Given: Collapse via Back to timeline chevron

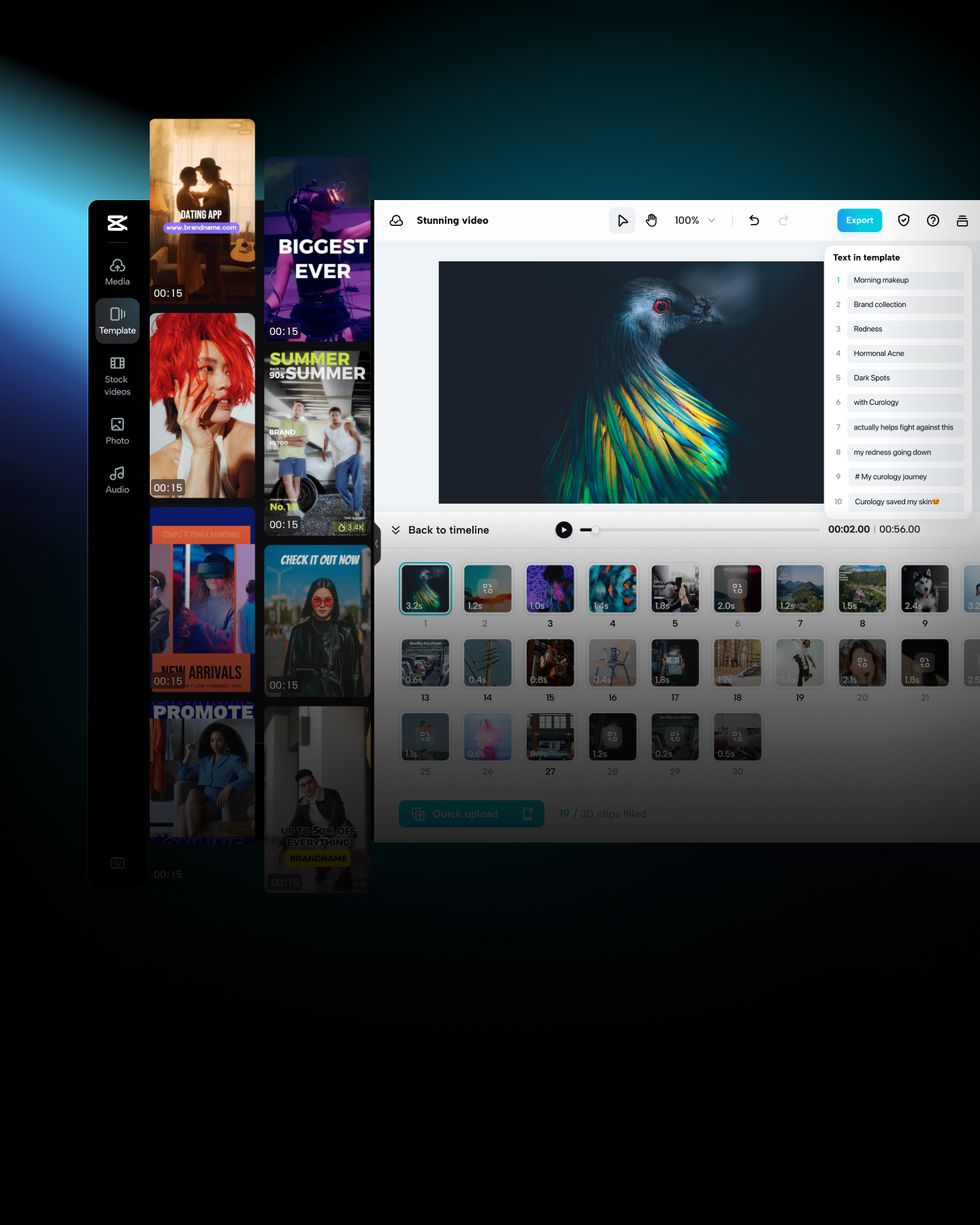Looking at the screenshot, I should point(395,530).
